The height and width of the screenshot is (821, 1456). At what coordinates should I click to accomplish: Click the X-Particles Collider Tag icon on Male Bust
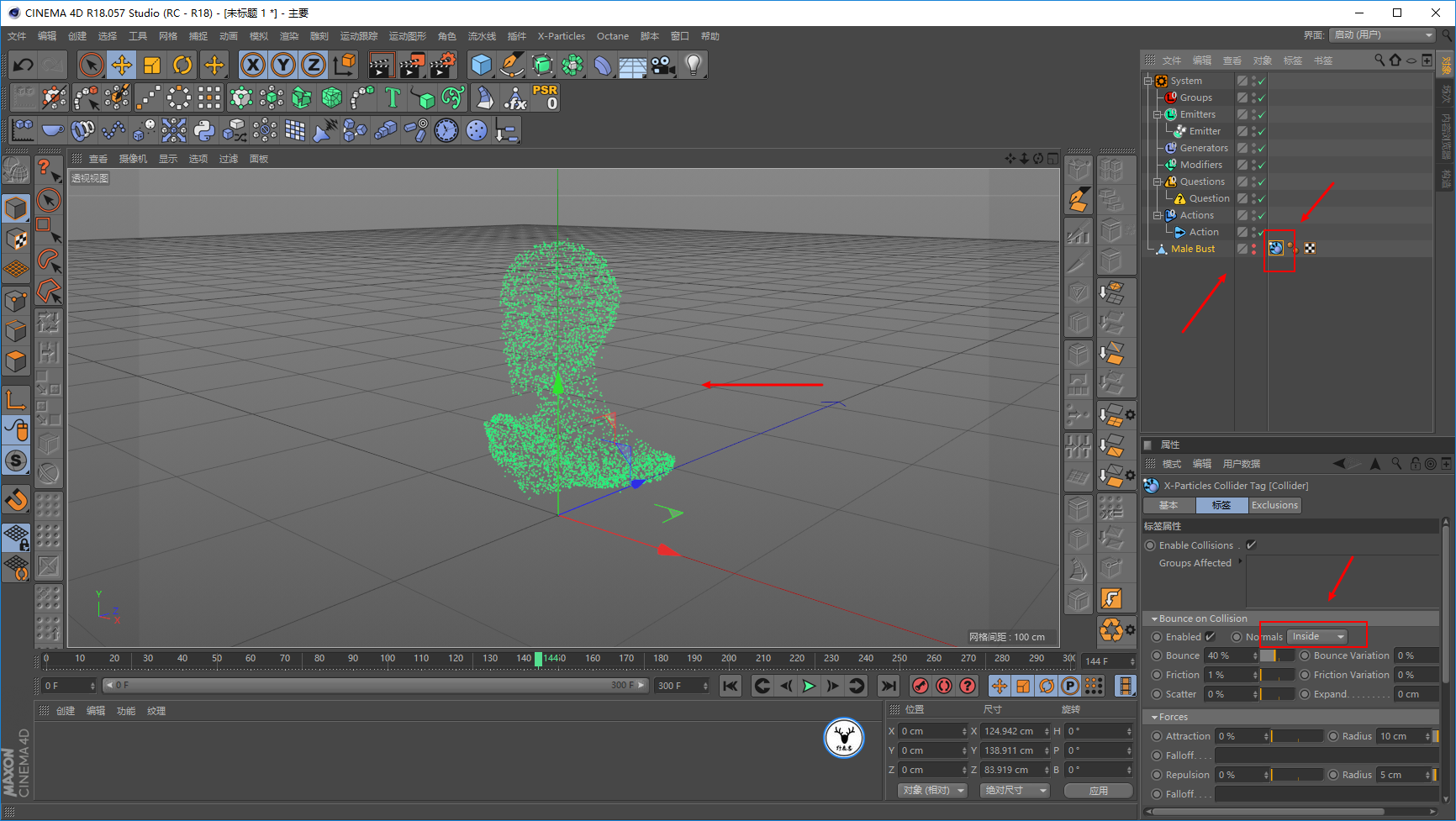point(1276,248)
